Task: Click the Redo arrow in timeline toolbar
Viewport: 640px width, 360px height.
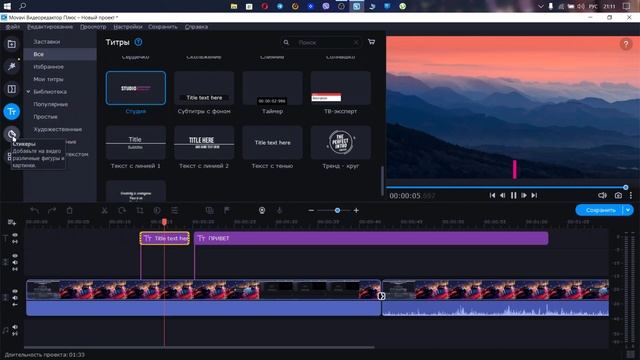Action: pos(52,210)
